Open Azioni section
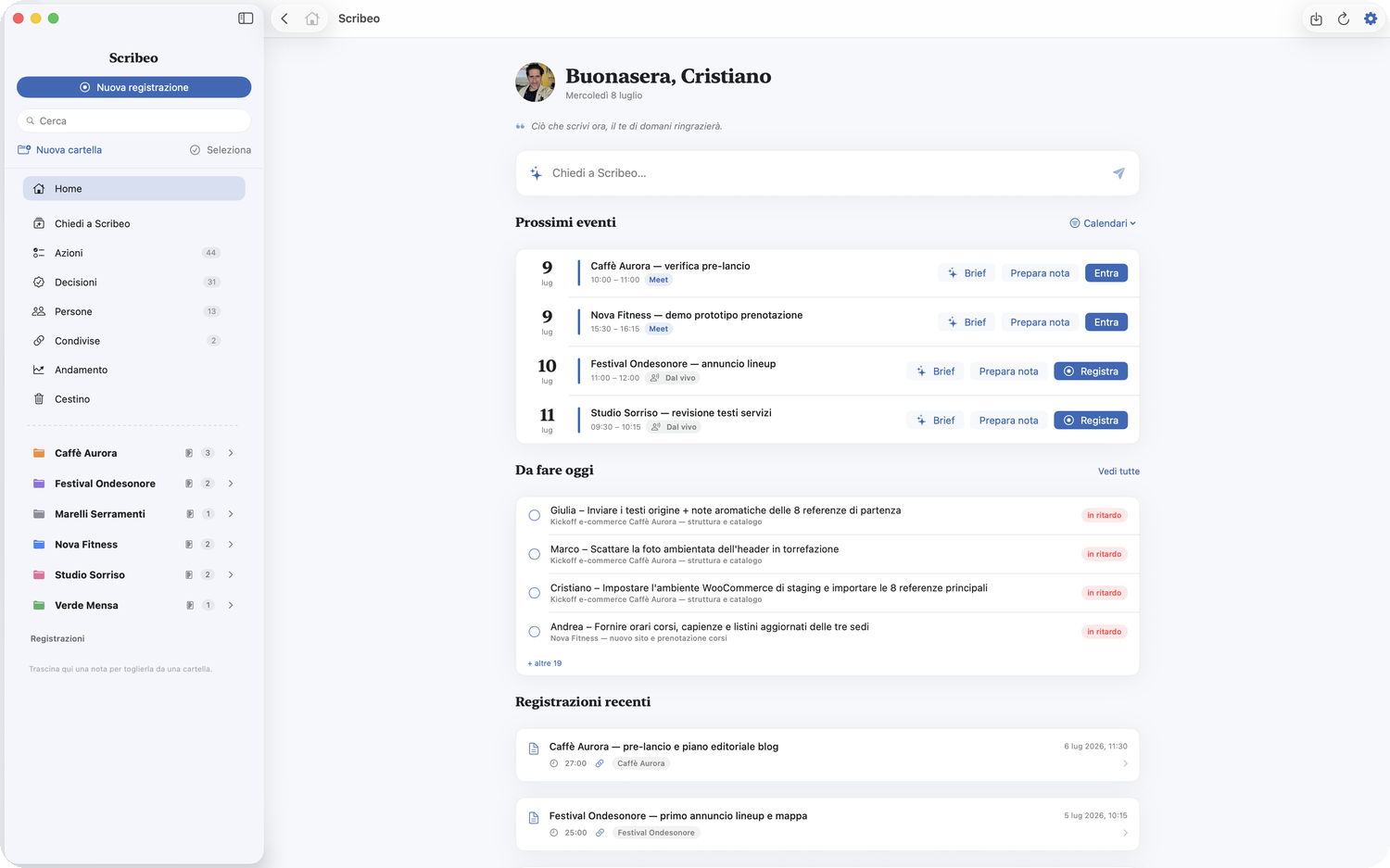Viewport: 1390px width, 868px height. 133,253
